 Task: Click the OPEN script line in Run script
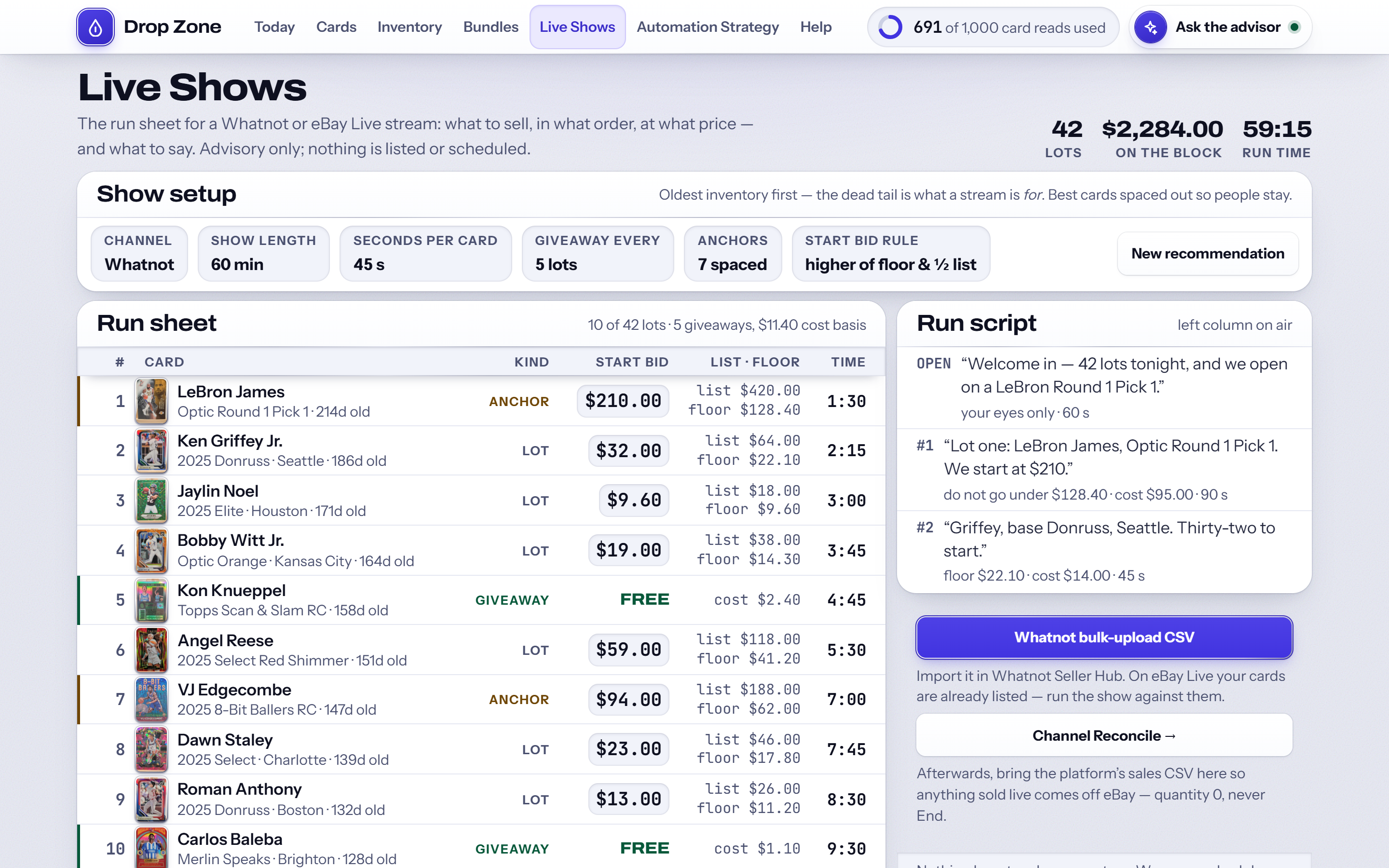point(1104,388)
